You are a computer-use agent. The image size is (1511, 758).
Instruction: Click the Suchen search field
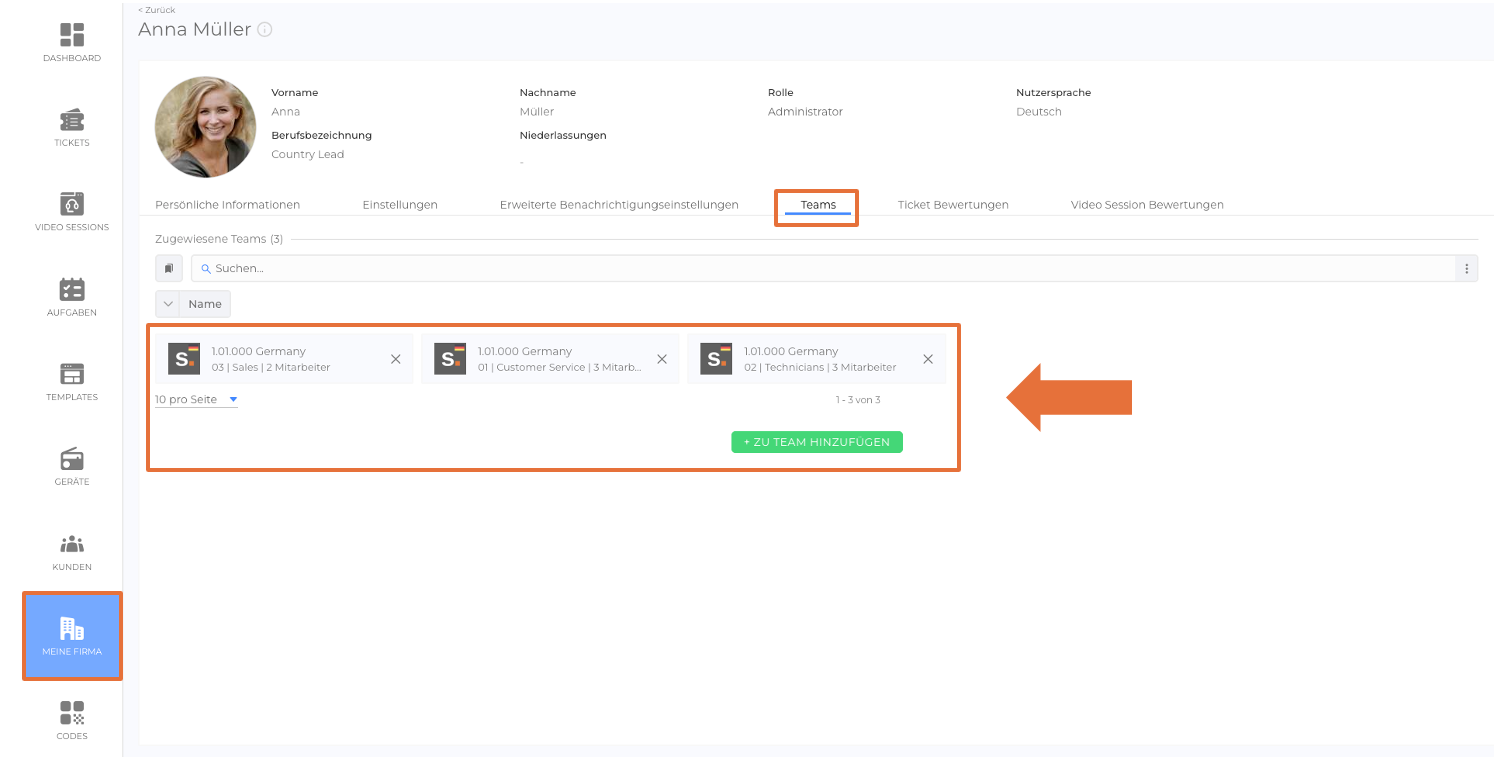click(x=820, y=268)
